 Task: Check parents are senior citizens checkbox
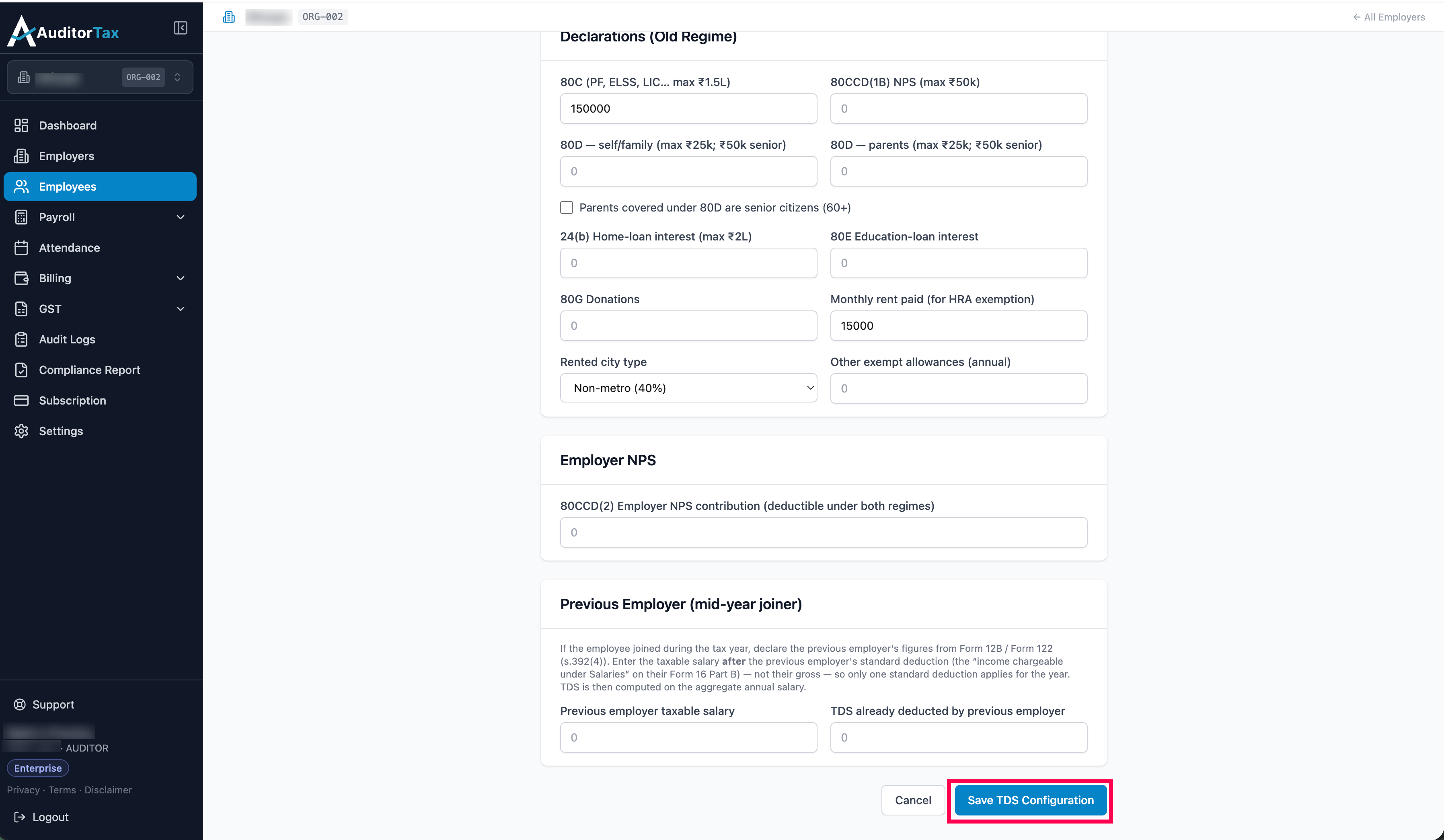[x=566, y=207]
